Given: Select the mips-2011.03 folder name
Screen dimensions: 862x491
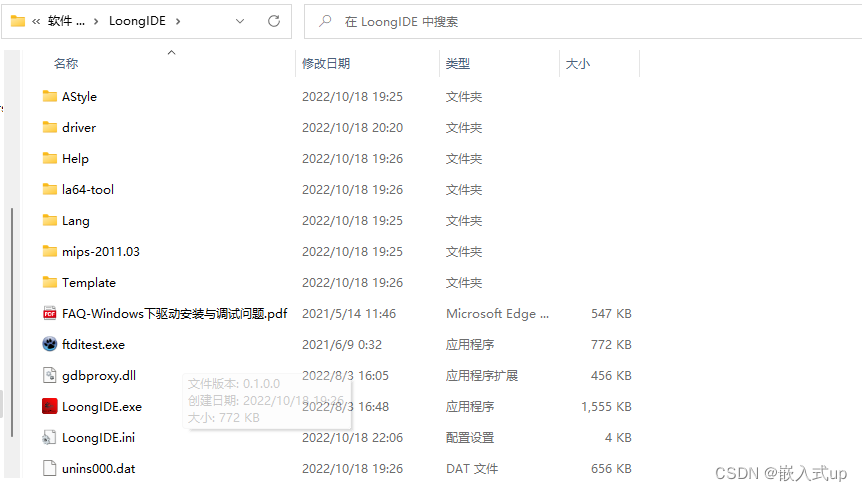Looking at the screenshot, I should (x=101, y=252).
